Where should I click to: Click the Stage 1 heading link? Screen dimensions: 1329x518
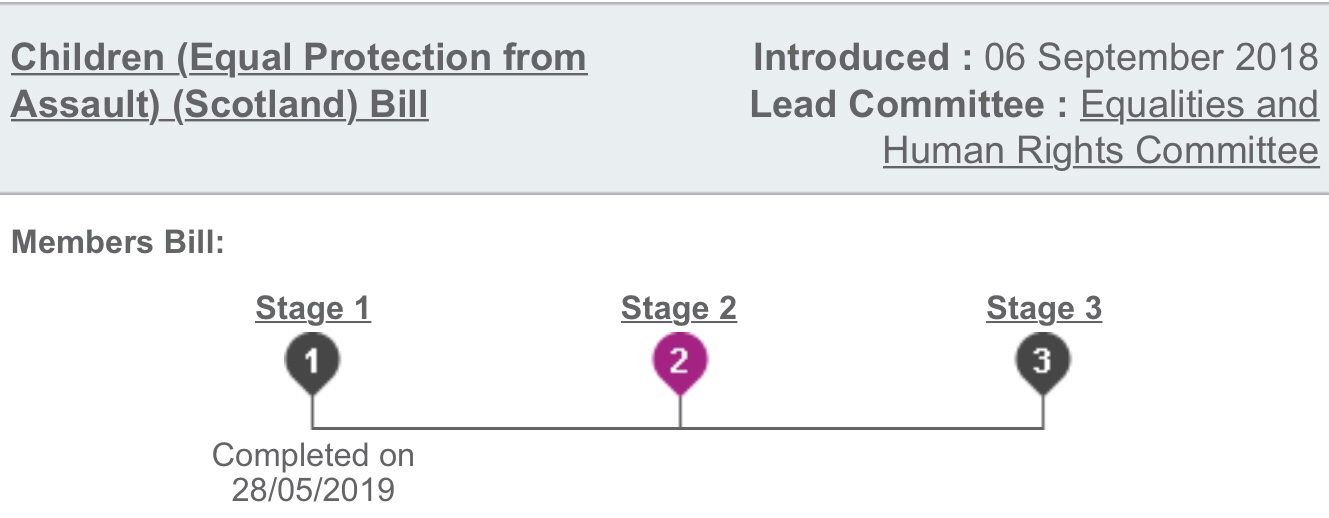pos(313,309)
